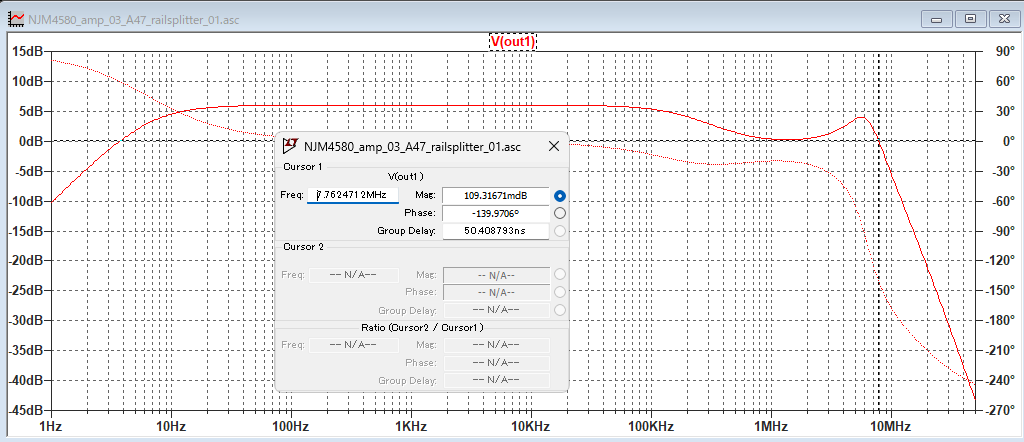Click the Cursor 1 Freq input field
This screenshot has height=442, width=1024.
pos(352,195)
